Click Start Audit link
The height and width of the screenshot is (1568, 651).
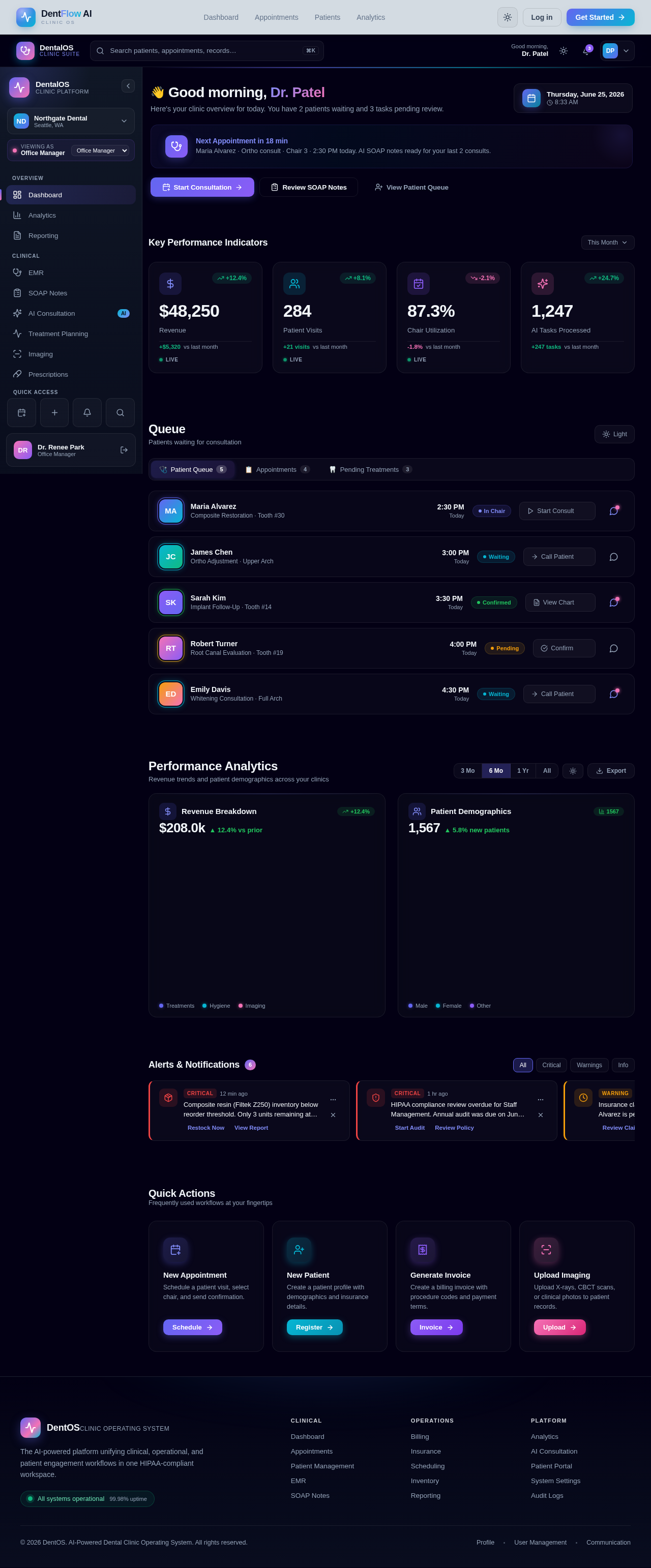410,1128
